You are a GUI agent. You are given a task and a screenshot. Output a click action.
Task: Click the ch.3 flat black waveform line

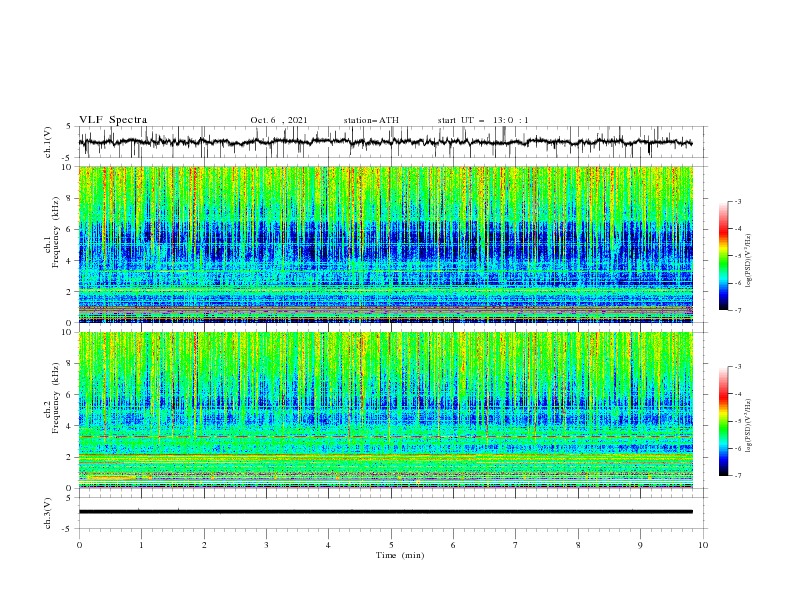click(385, 512)
